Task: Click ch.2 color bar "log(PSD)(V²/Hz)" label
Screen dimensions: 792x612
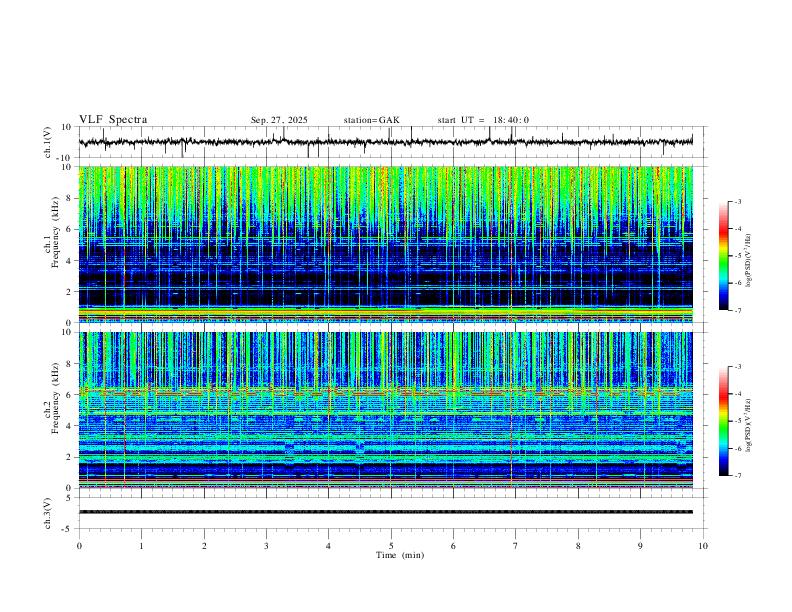Action: [749, 425]
